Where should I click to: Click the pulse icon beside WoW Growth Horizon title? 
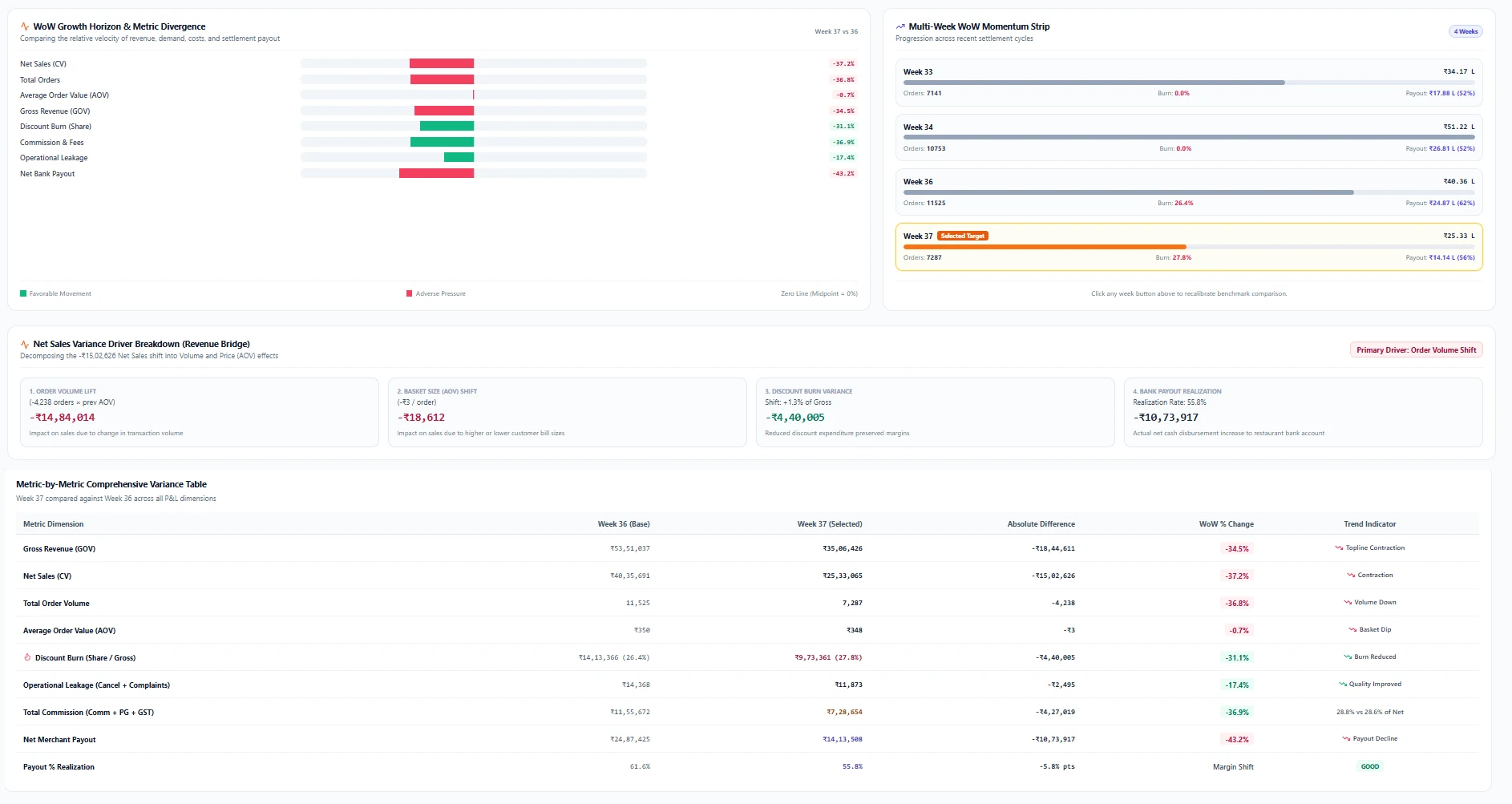[25, 26]
